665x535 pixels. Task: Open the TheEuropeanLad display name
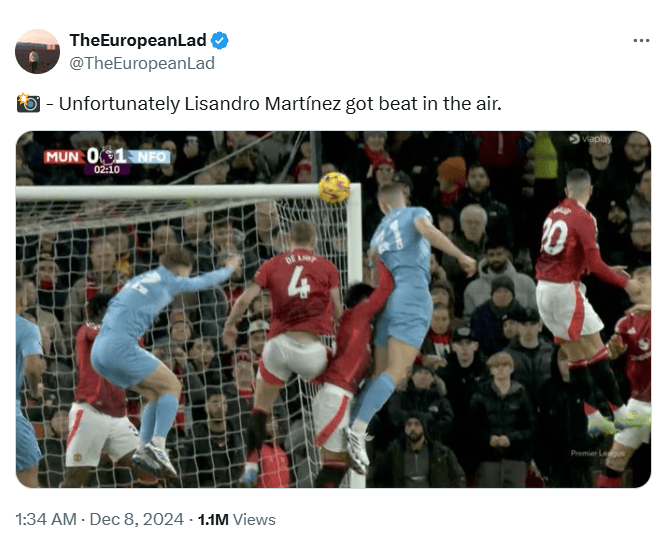tap(138, 40)
